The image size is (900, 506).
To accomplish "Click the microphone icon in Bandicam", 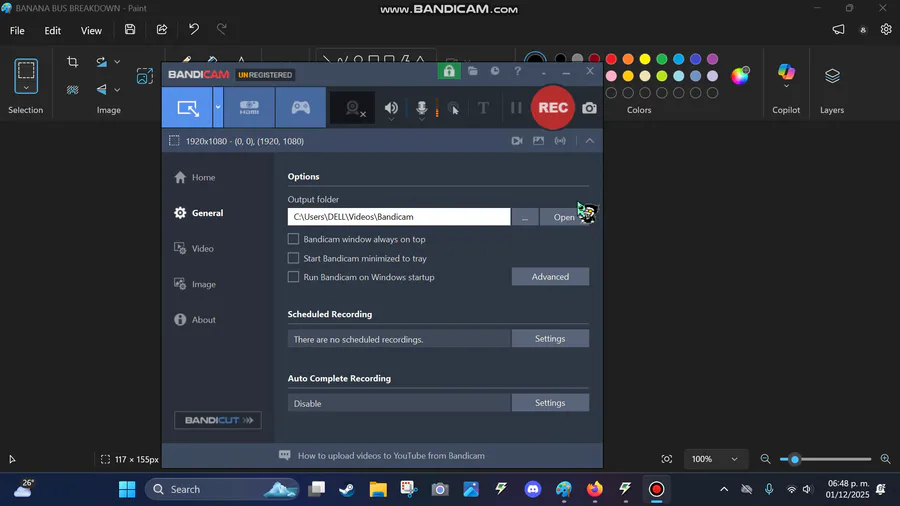I will point(421,107).
